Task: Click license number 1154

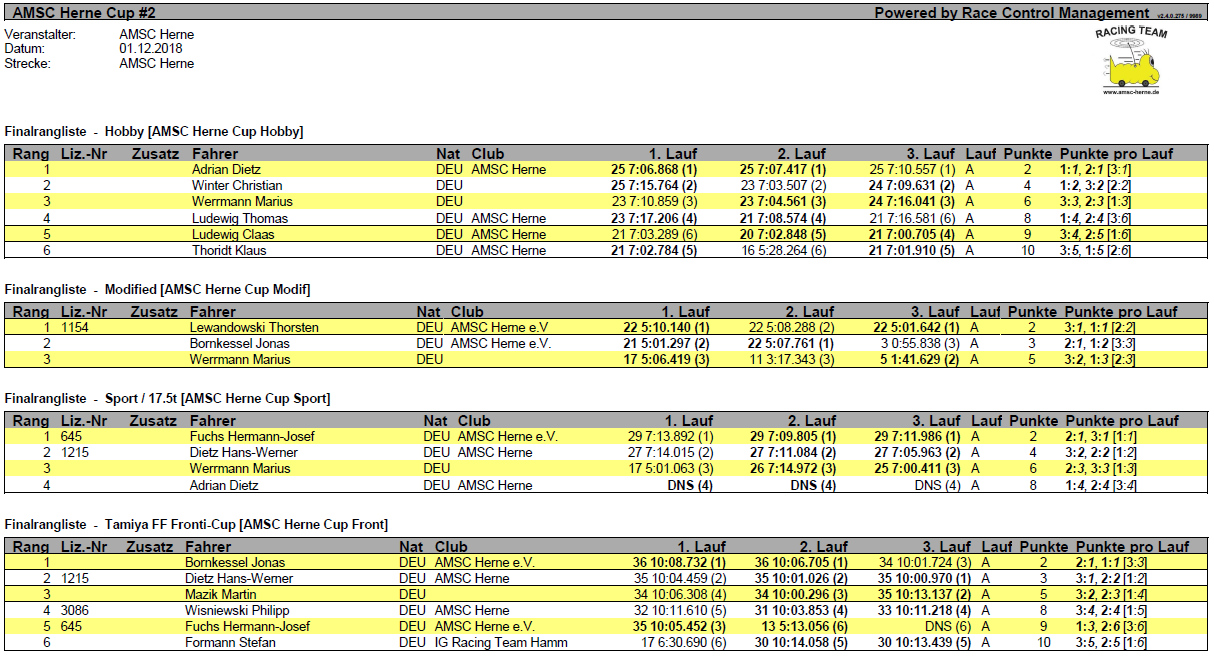Action: point(74,327)
